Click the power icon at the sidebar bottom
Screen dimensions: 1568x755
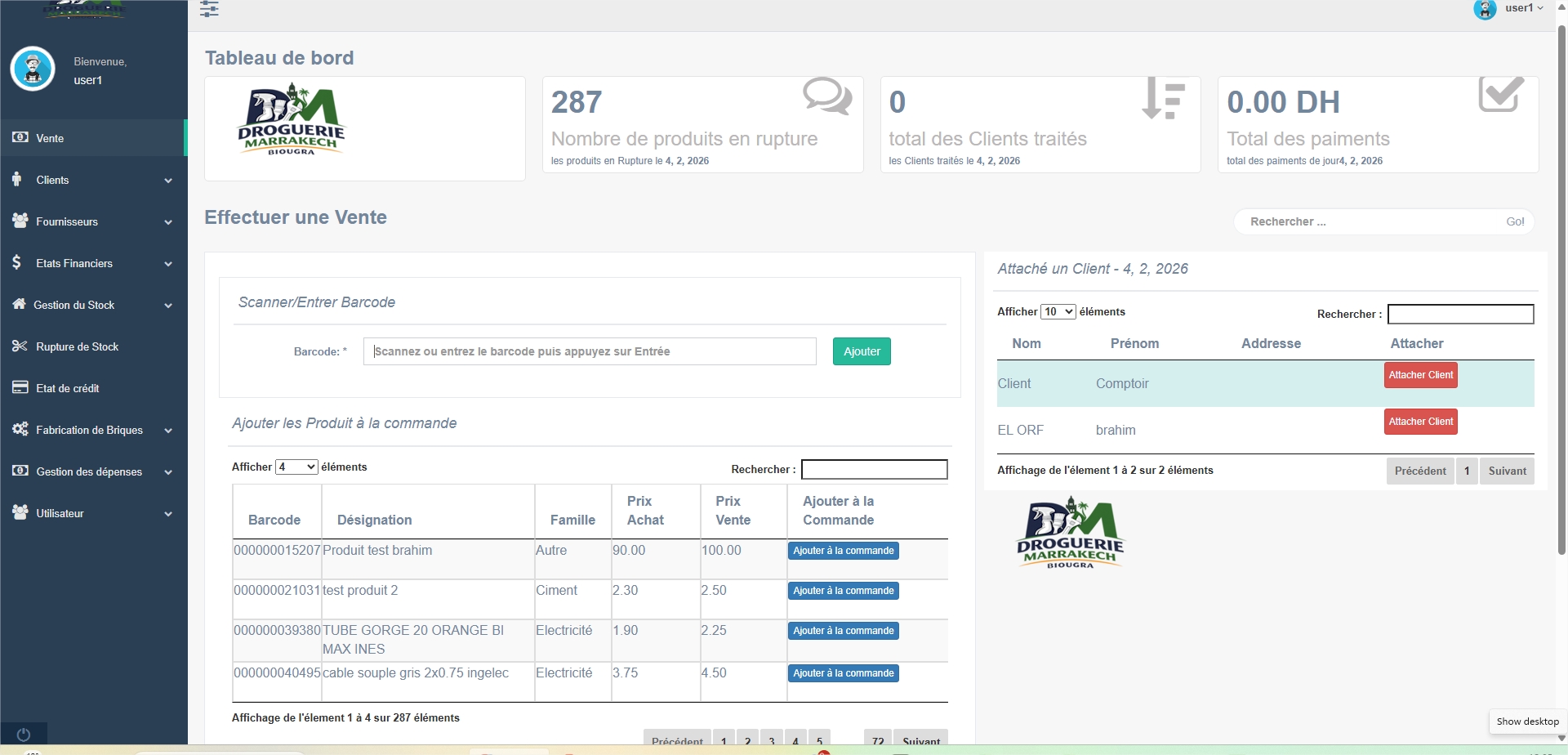tap(24, 734)
